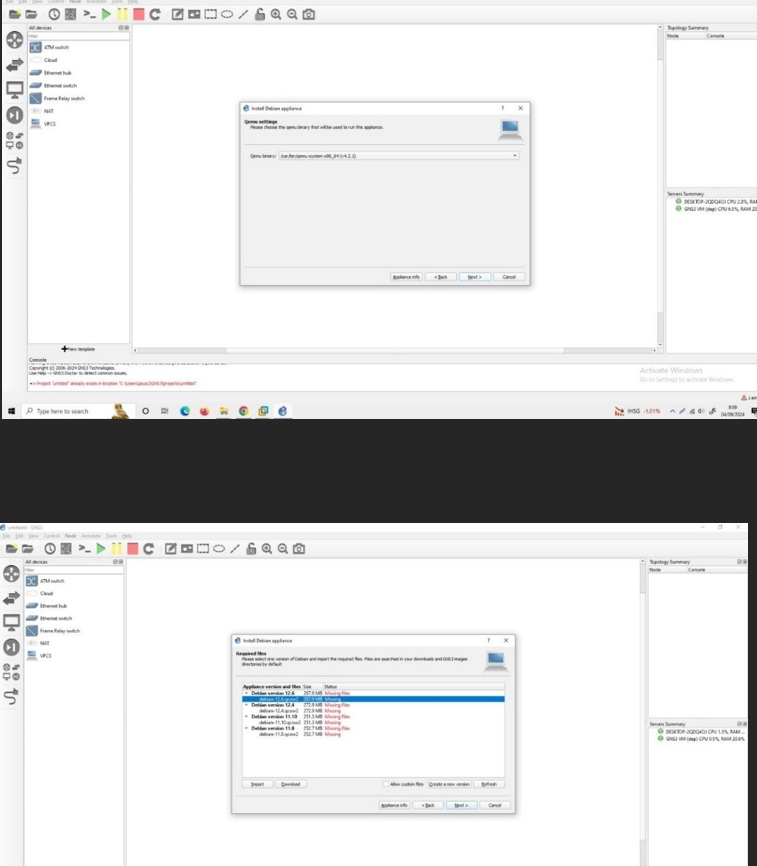Click Next in the Required files dialog
Viewport: 757px width, 866px height.
pyautogui.click(x=461, y=805)
